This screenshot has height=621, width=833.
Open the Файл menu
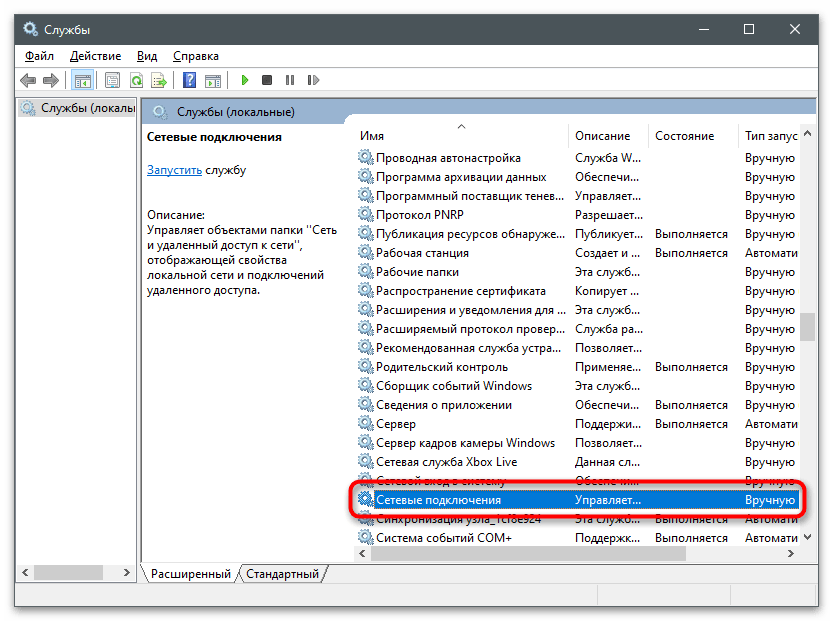(40, 56)
